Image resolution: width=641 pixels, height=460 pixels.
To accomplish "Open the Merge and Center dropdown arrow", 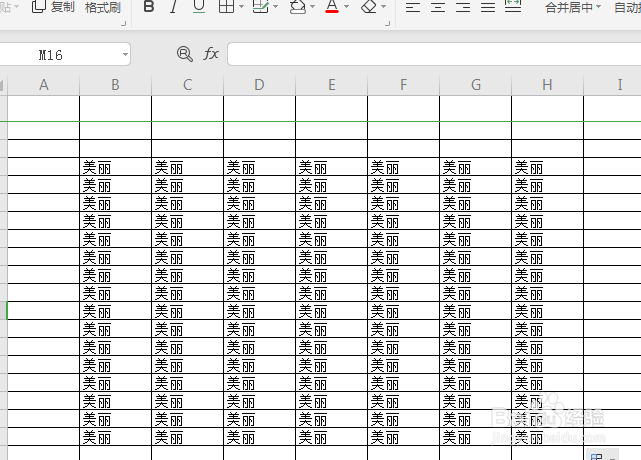I will point(598,7).
